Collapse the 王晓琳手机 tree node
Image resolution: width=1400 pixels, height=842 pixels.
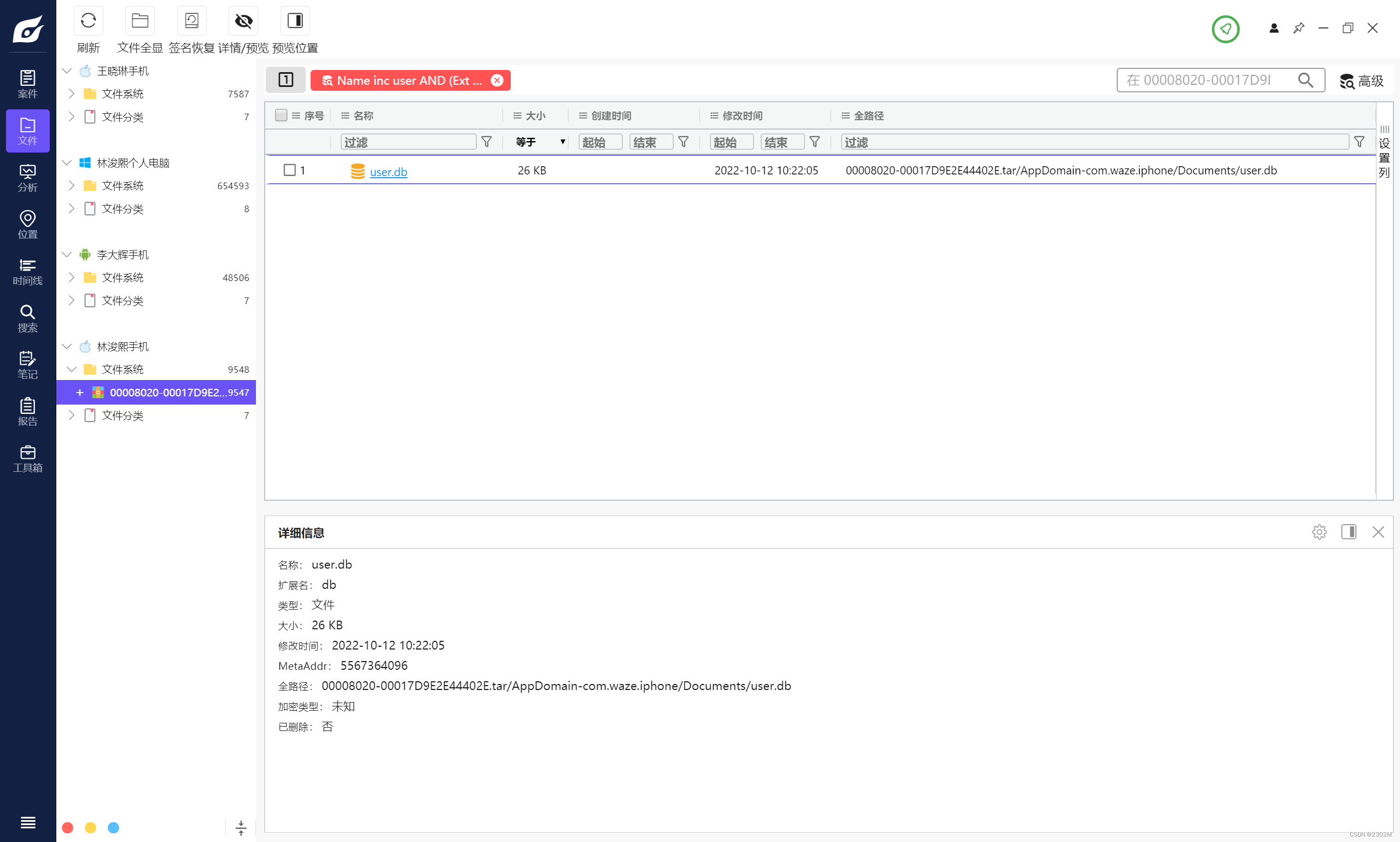point(67,71)
